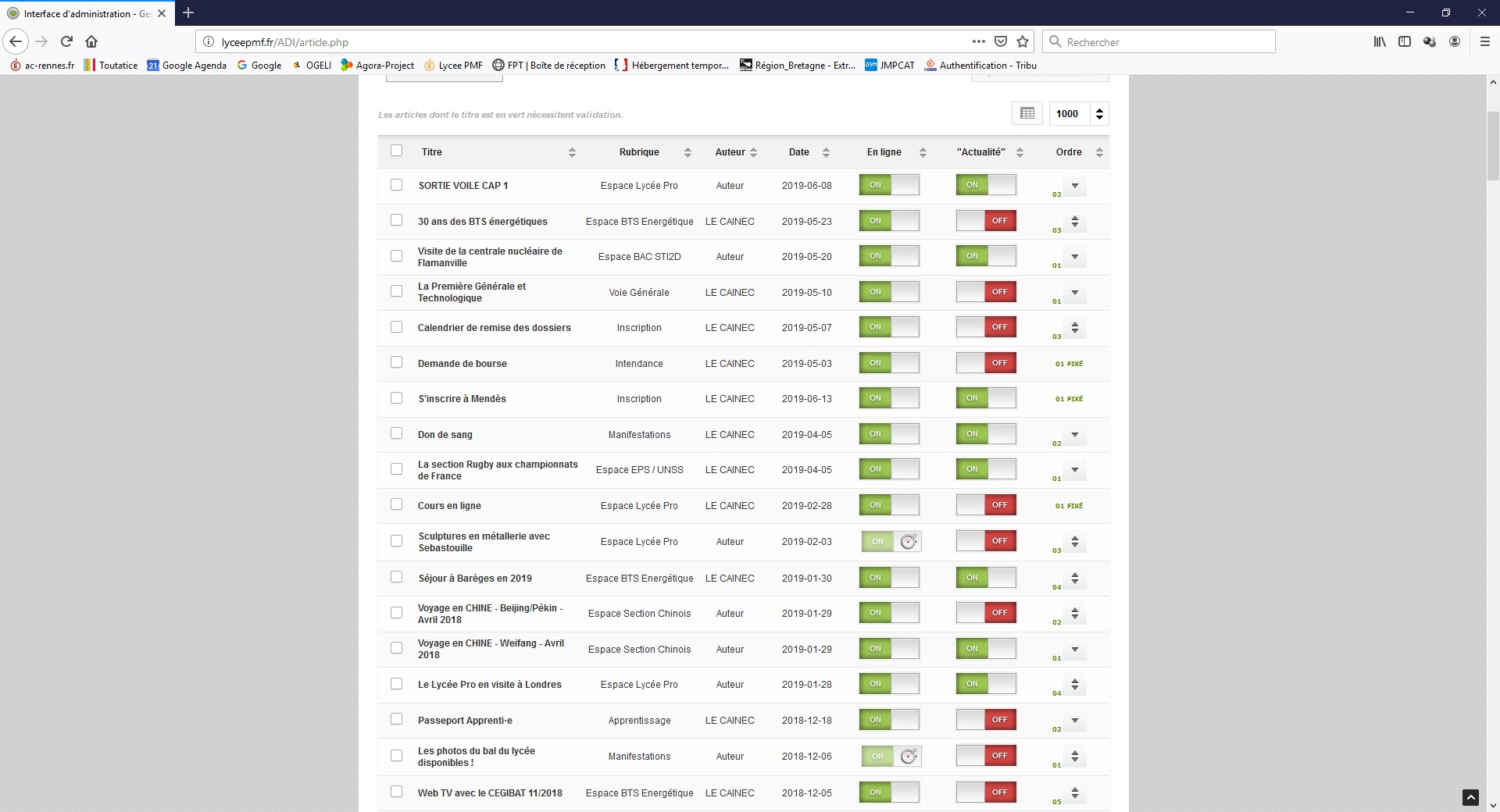Click the browser reload icon
The height and width of the screenshot is (812, 1500).
click(66, 41)
